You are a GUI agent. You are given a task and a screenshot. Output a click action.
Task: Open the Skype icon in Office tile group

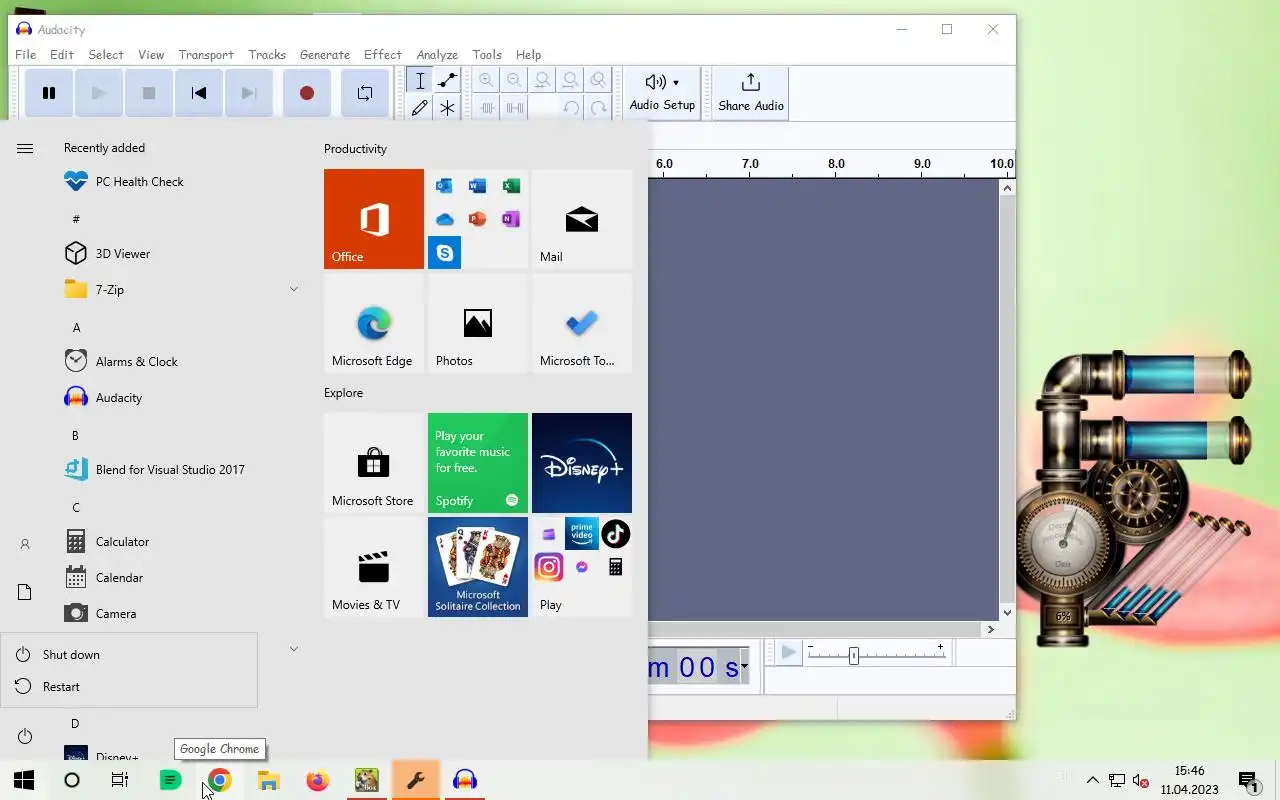[444, 253]
